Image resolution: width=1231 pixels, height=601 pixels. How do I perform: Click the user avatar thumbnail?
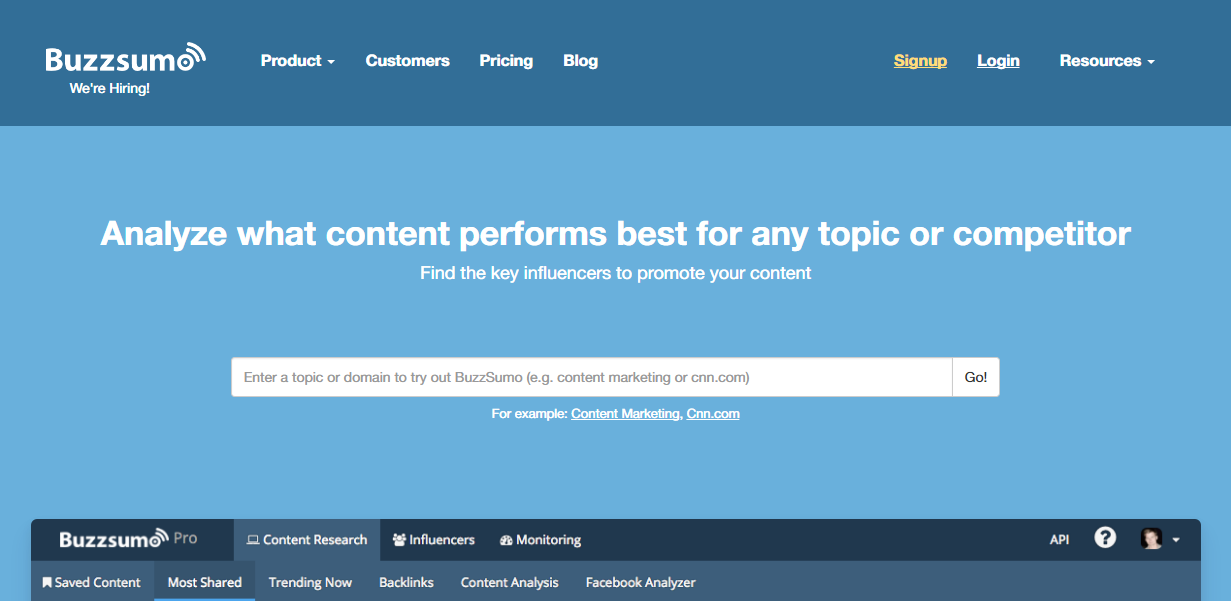point(1151,539)
